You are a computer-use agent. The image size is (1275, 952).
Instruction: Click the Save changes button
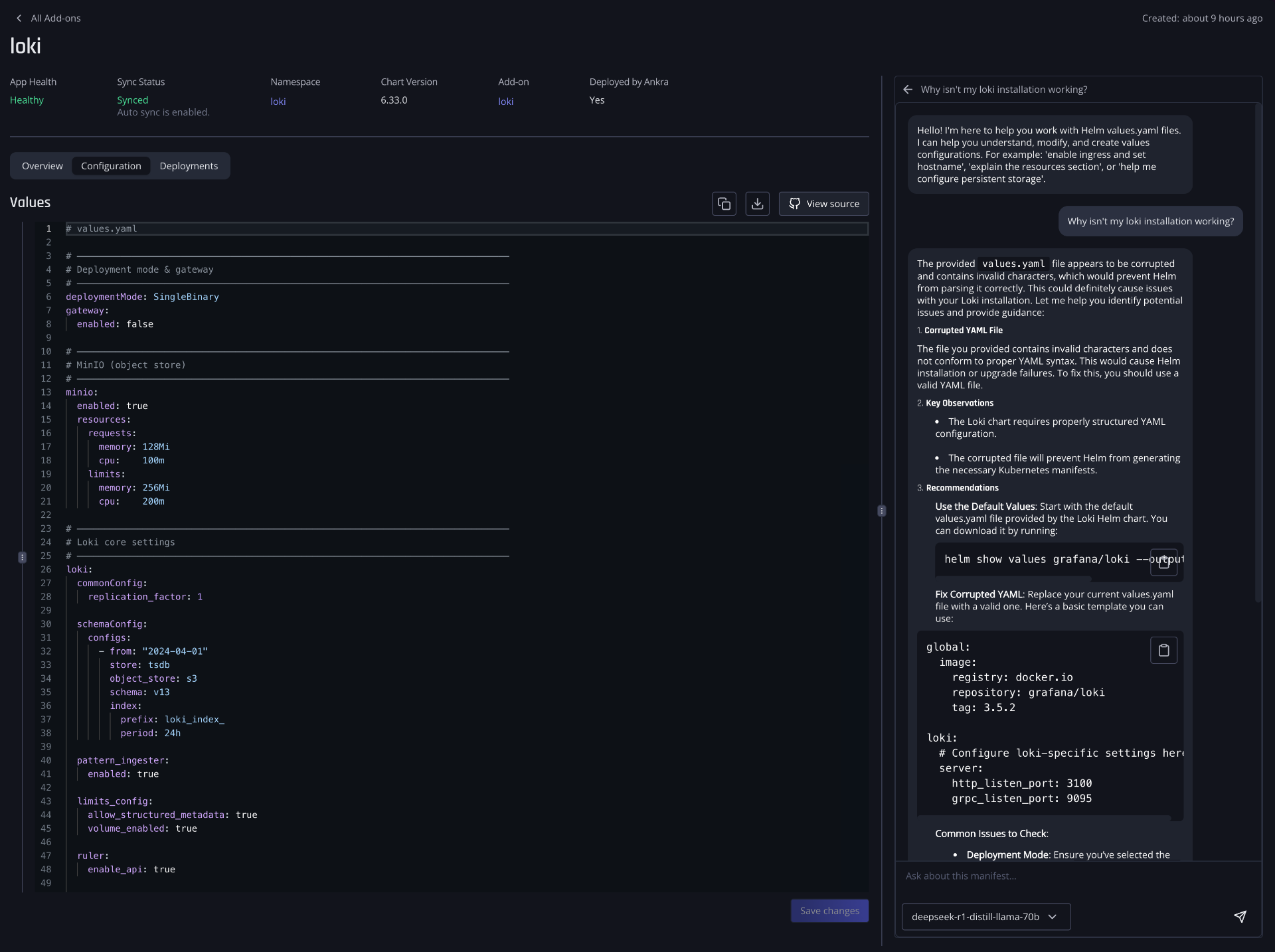click(829, 911)
